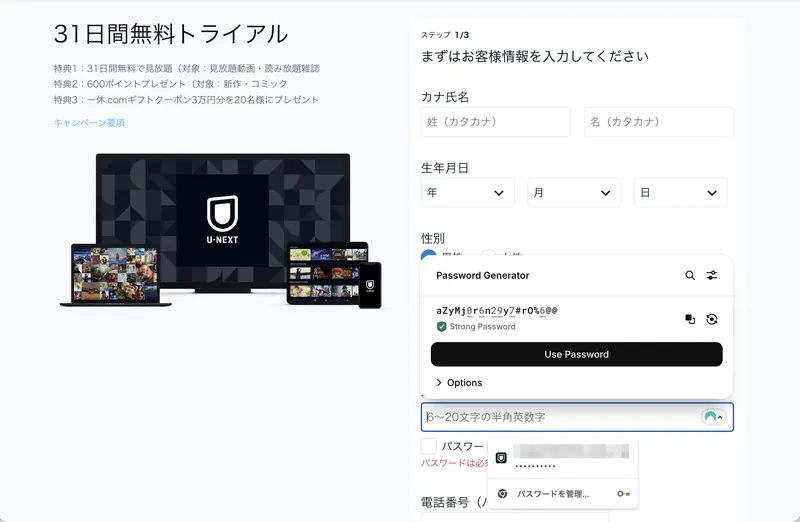Click the NordPass icon in the password field

point(710,417)
